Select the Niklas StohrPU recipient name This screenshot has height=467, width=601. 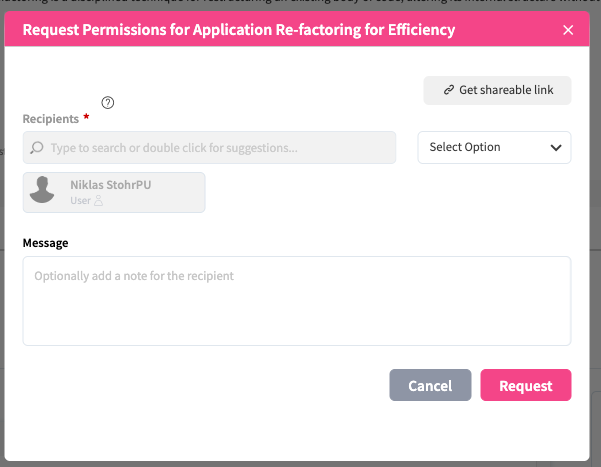110,185
